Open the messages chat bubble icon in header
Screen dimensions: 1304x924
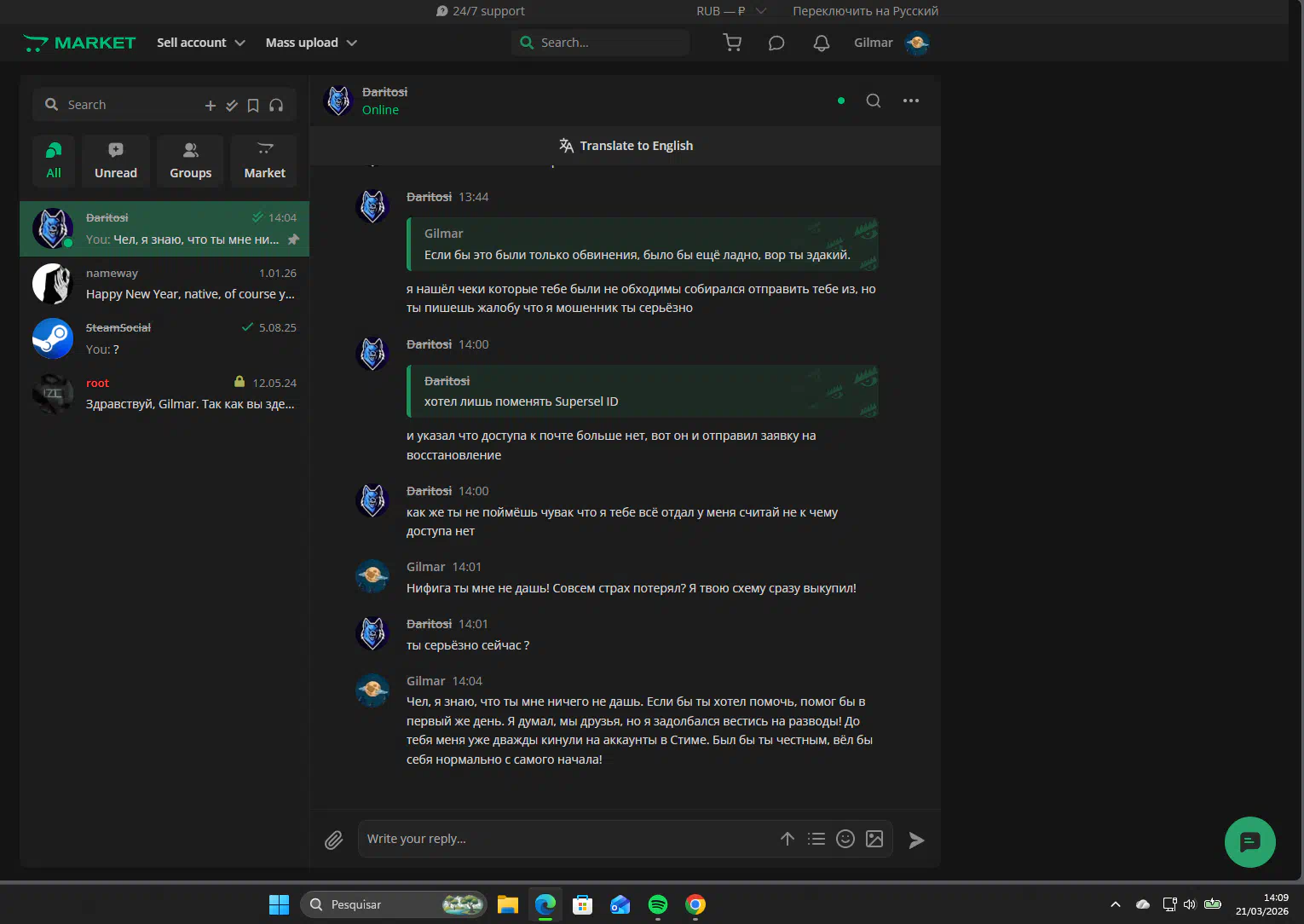pyautogui.click(x=776, y=43)
